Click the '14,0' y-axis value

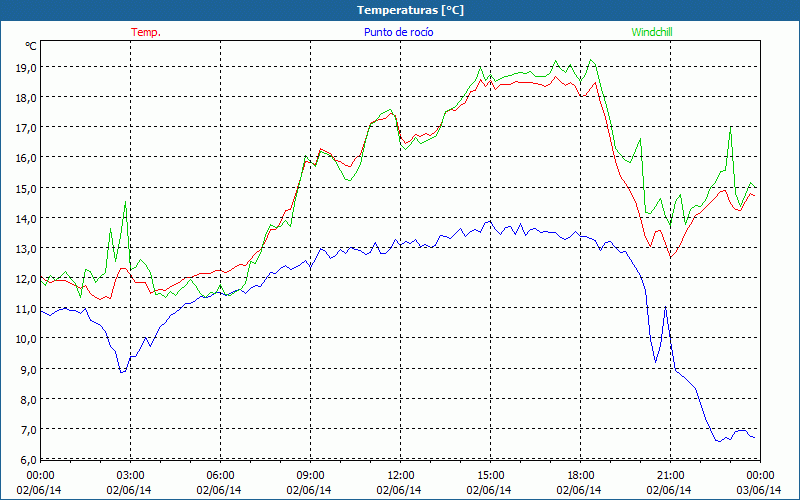click(26, 218)
